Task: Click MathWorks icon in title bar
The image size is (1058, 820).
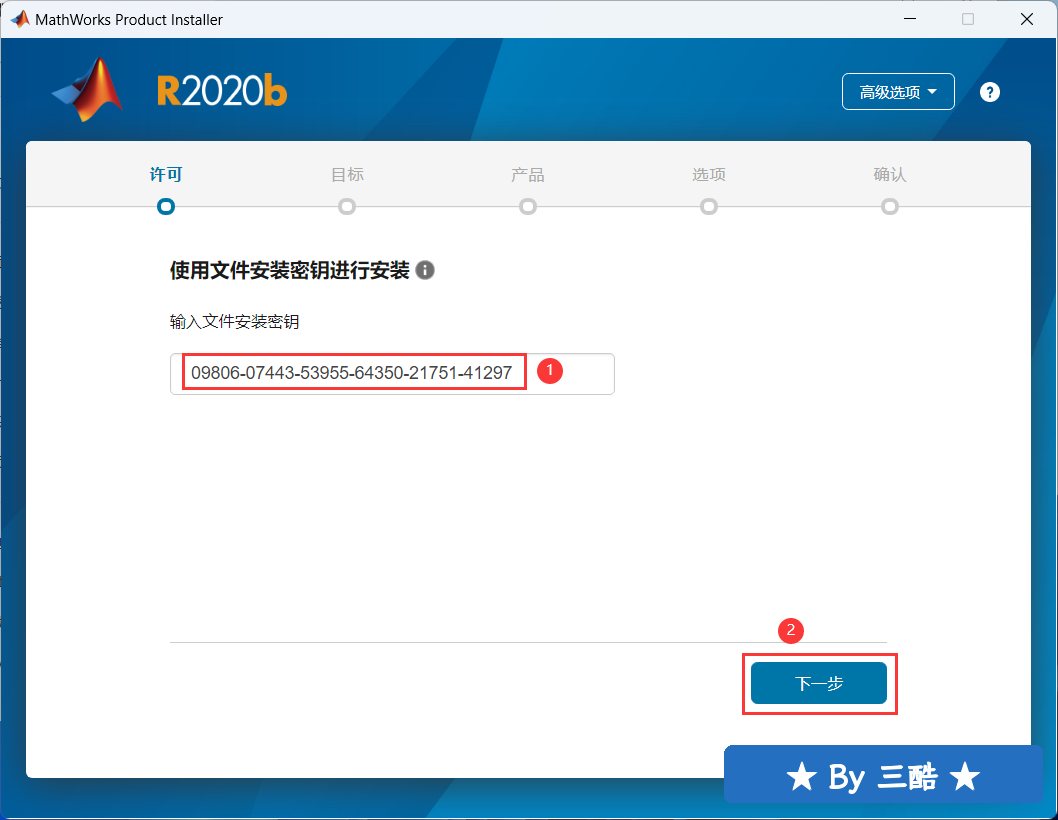Action: coord(20,19)
